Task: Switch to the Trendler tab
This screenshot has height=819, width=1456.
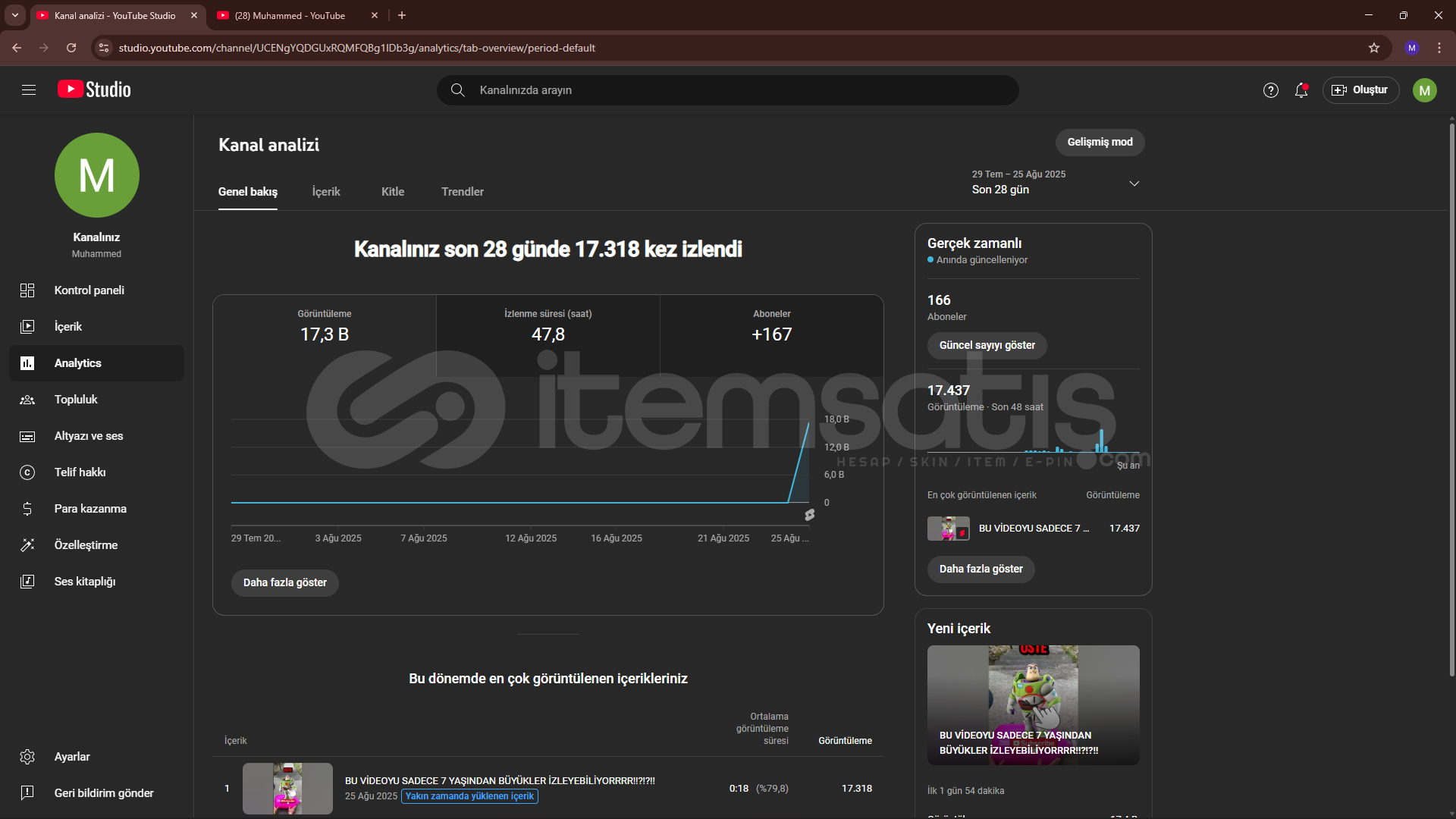Action: 463,192
